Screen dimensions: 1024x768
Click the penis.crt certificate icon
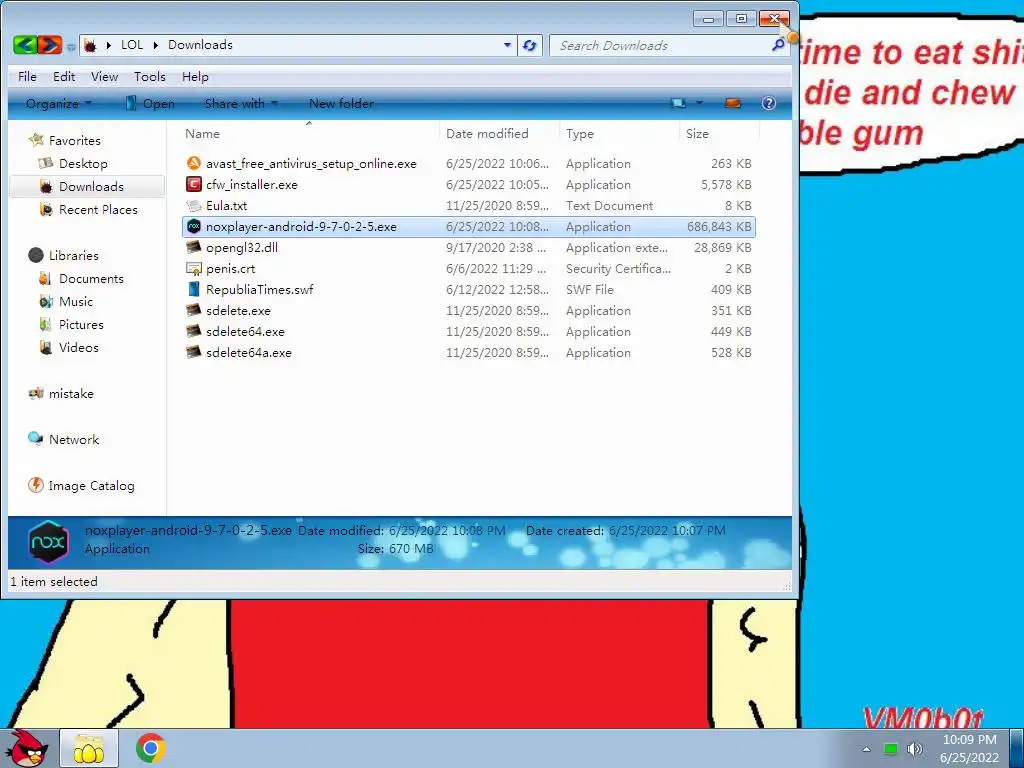(193, 268)
